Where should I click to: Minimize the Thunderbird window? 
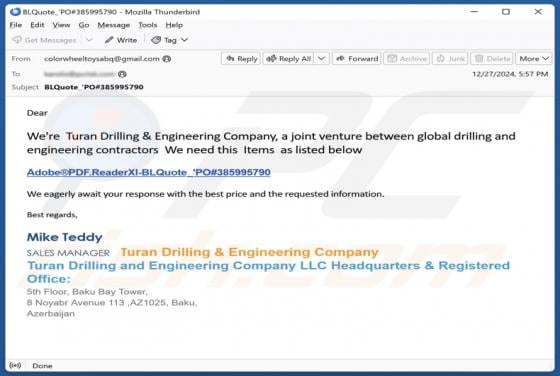tap(474, 12)
